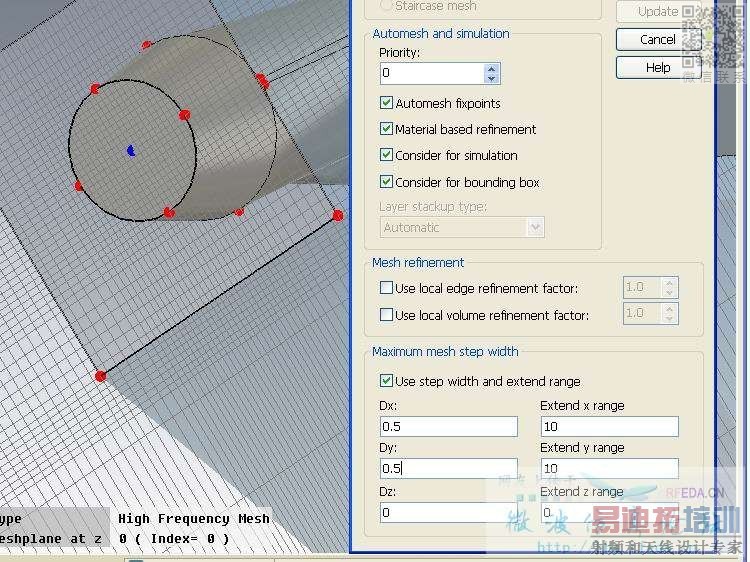
Task: Click the Extend z range field
Action: click(609, 512)
